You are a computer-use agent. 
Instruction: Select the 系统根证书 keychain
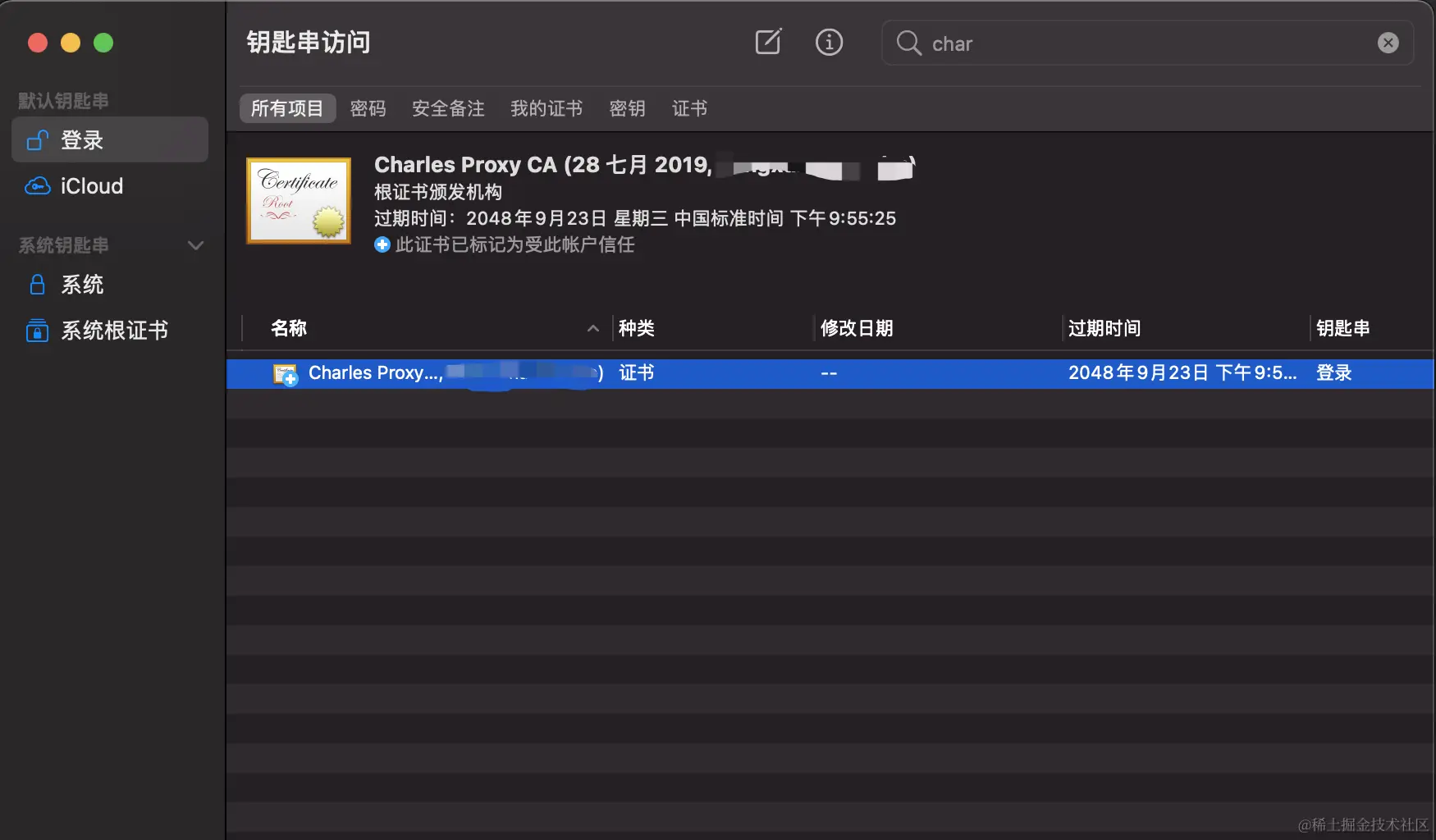[x=110, y=331]
